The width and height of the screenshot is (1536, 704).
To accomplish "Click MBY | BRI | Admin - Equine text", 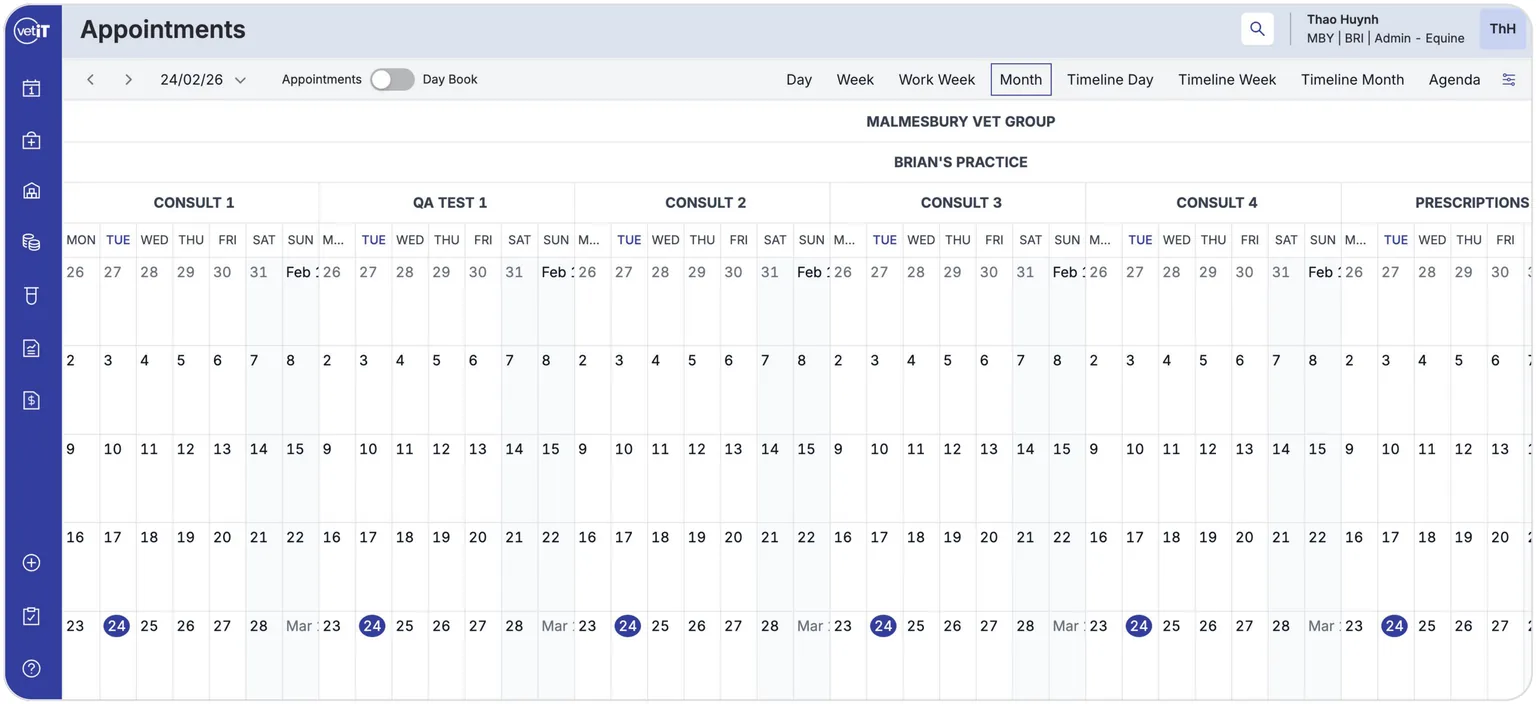I will [1385, 39].
